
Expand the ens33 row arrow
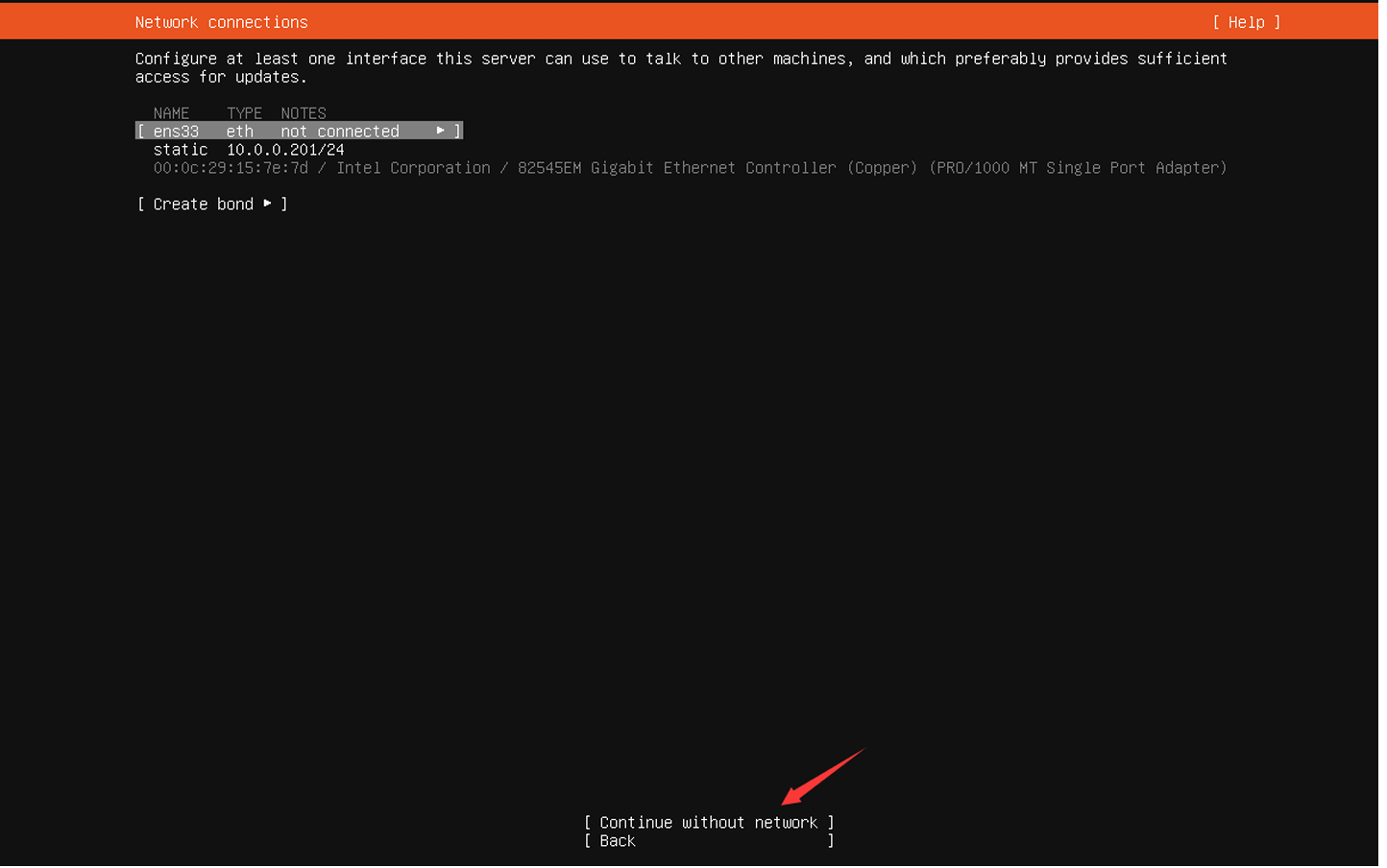(x=441, y=131)
